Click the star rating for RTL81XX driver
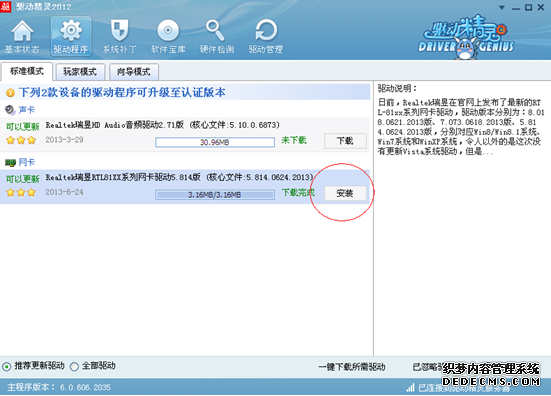 click(21, 192)
